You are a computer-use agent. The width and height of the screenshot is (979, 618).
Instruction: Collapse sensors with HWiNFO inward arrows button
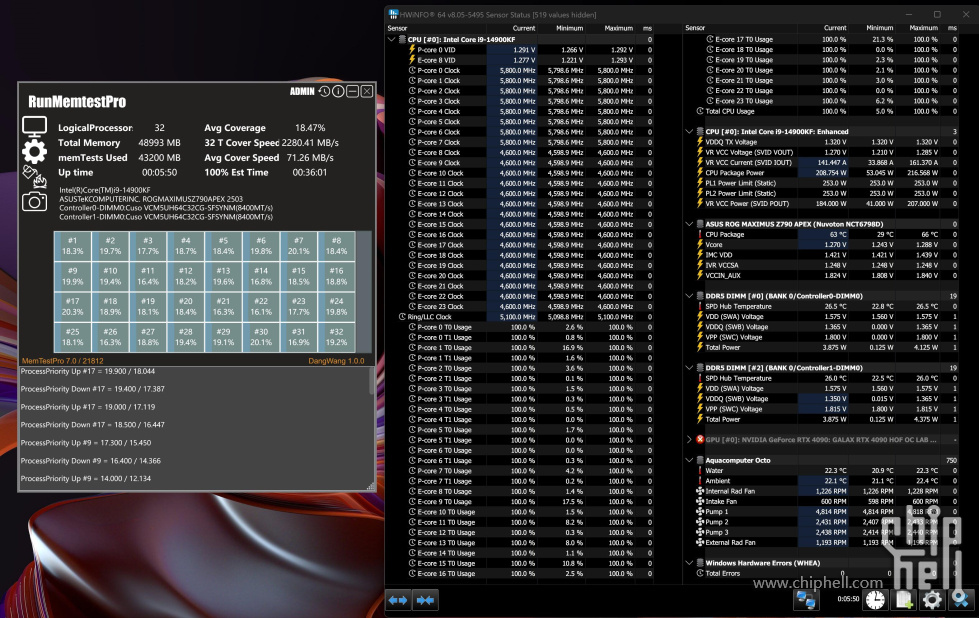426,600
